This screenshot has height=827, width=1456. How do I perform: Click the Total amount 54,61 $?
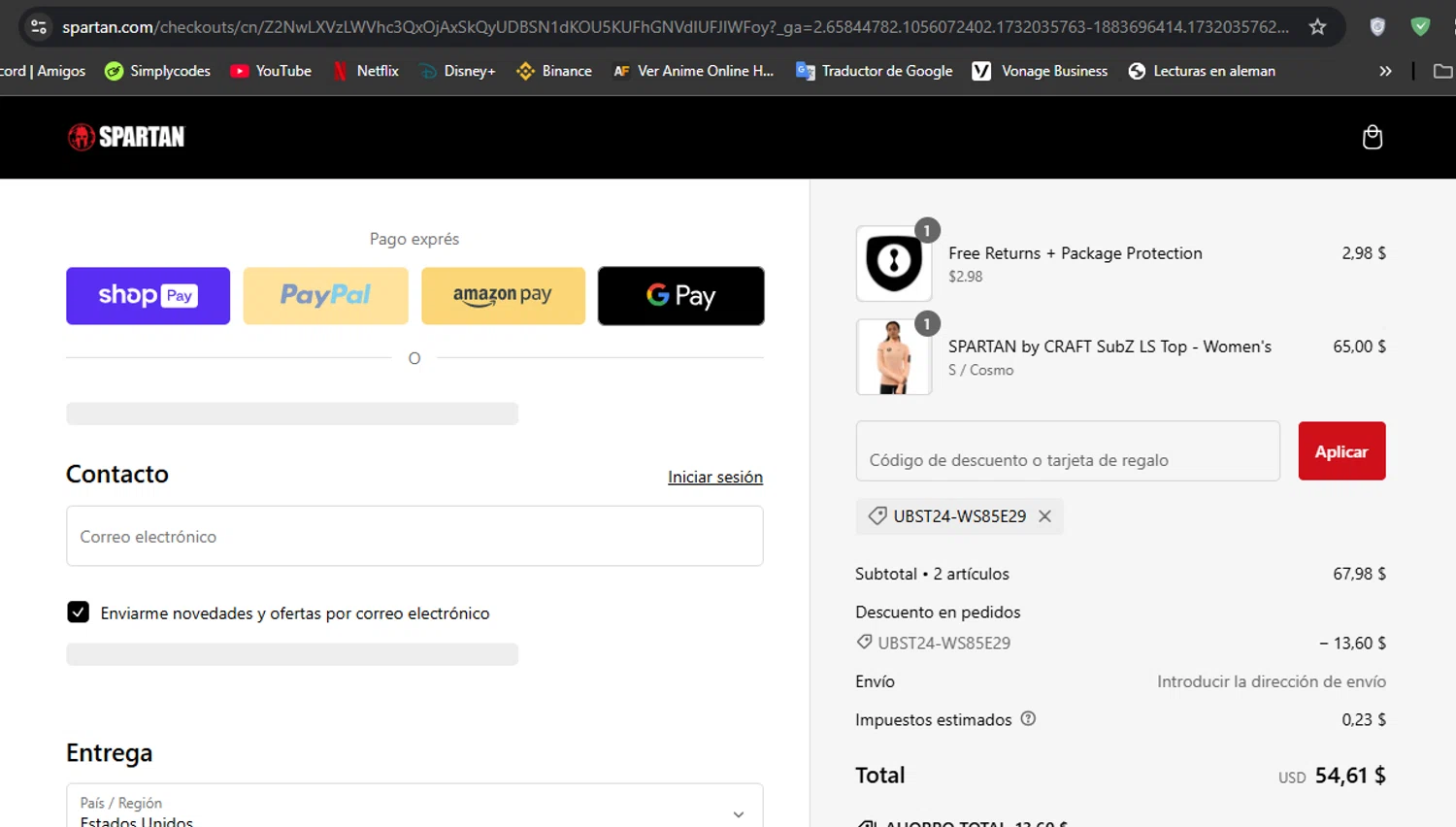tap(1350, 776)
